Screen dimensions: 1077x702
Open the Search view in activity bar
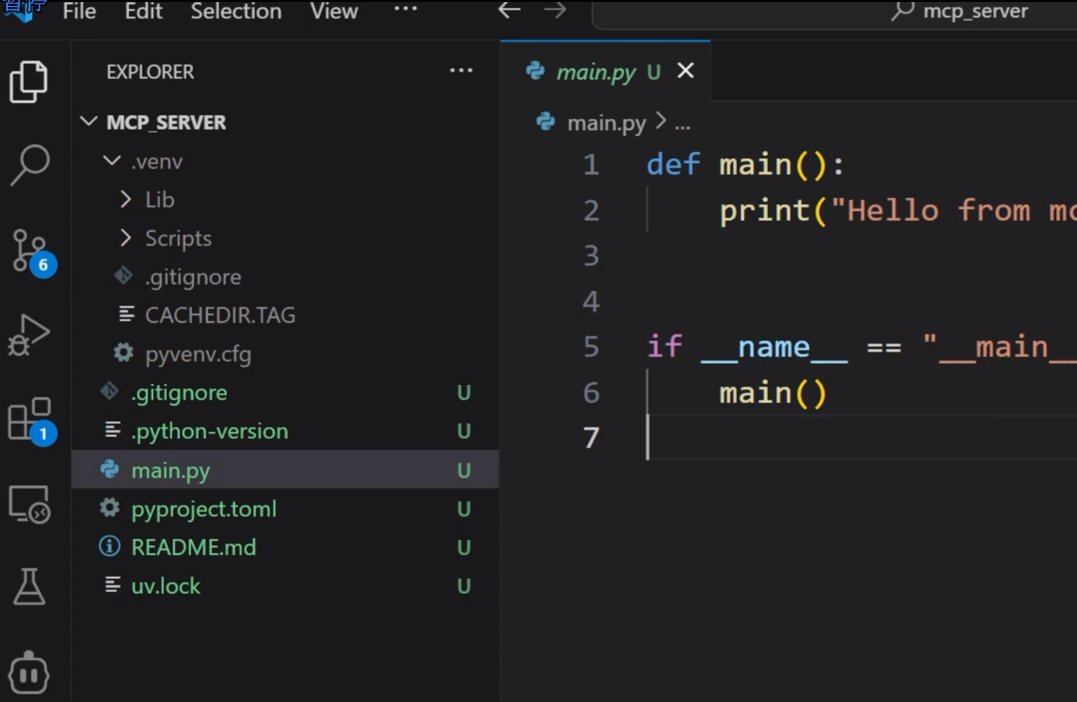[x=29, y=166]
